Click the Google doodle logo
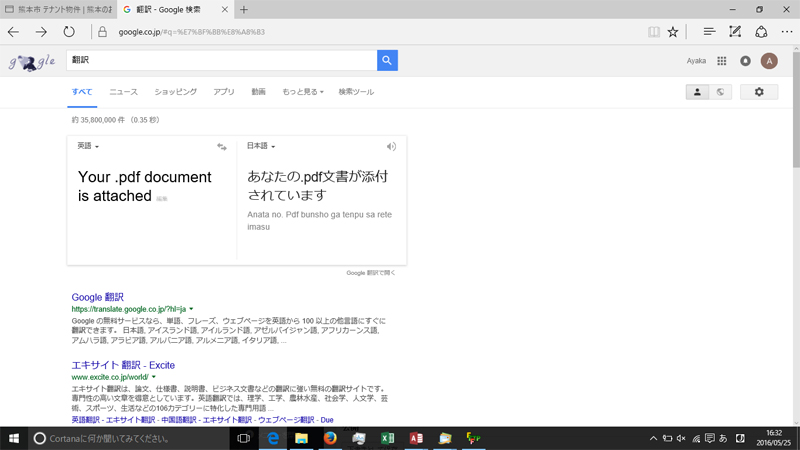 [32, 62]
